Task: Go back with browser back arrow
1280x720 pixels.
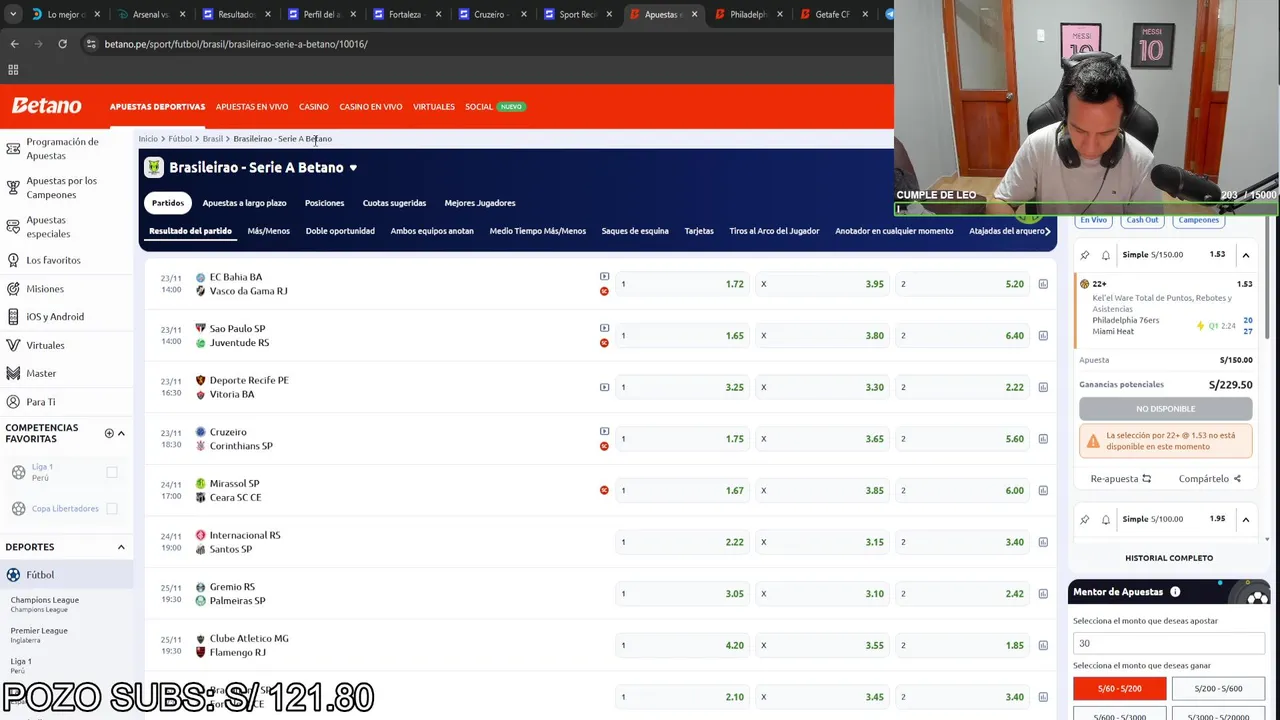Action: pos(14,44)
